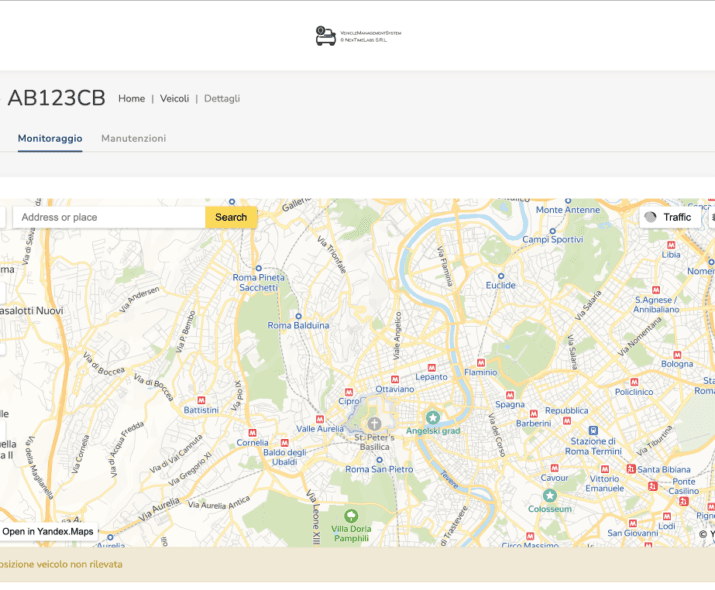Click the Roma San Pietro station marker
715x590 pixels.
379,460
